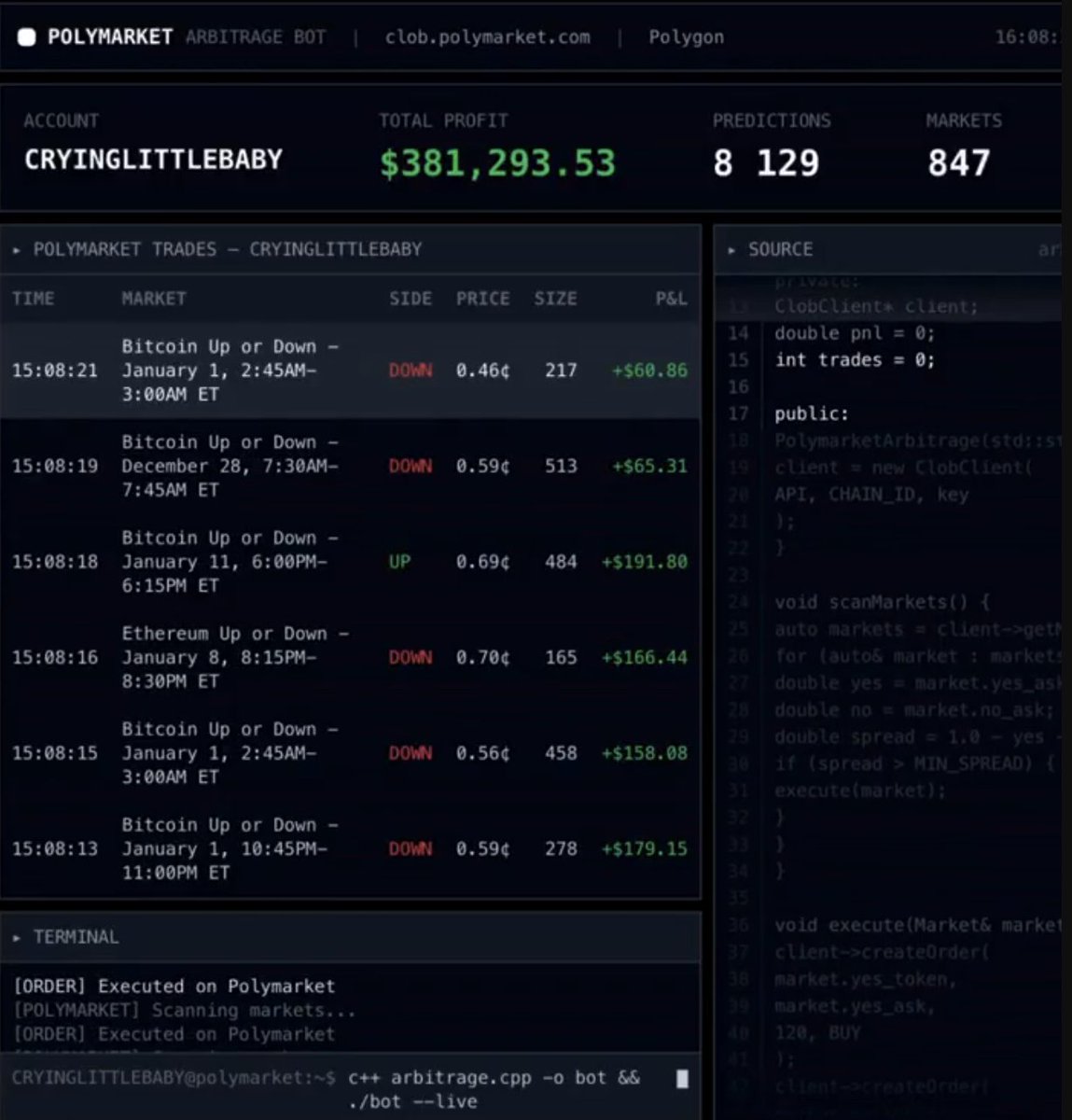Viewport: 1072px width, 1120px height.
Task: Click price 0.70¢ cell
Action: coord(482,657)
